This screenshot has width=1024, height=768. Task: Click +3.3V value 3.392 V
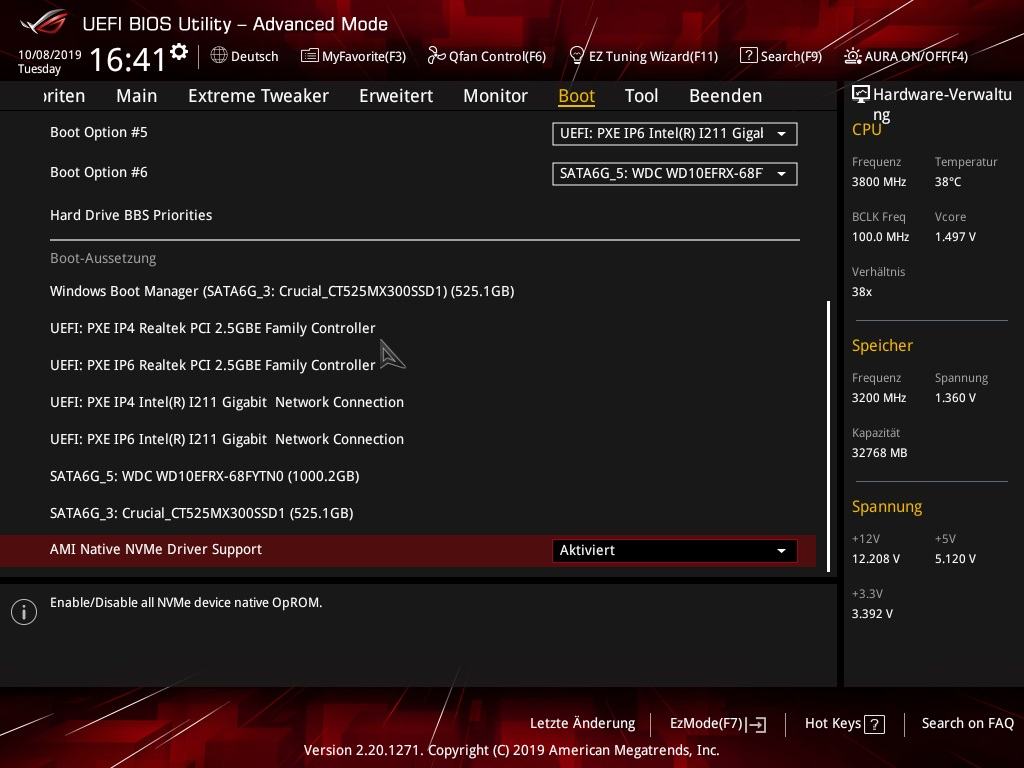872,614
